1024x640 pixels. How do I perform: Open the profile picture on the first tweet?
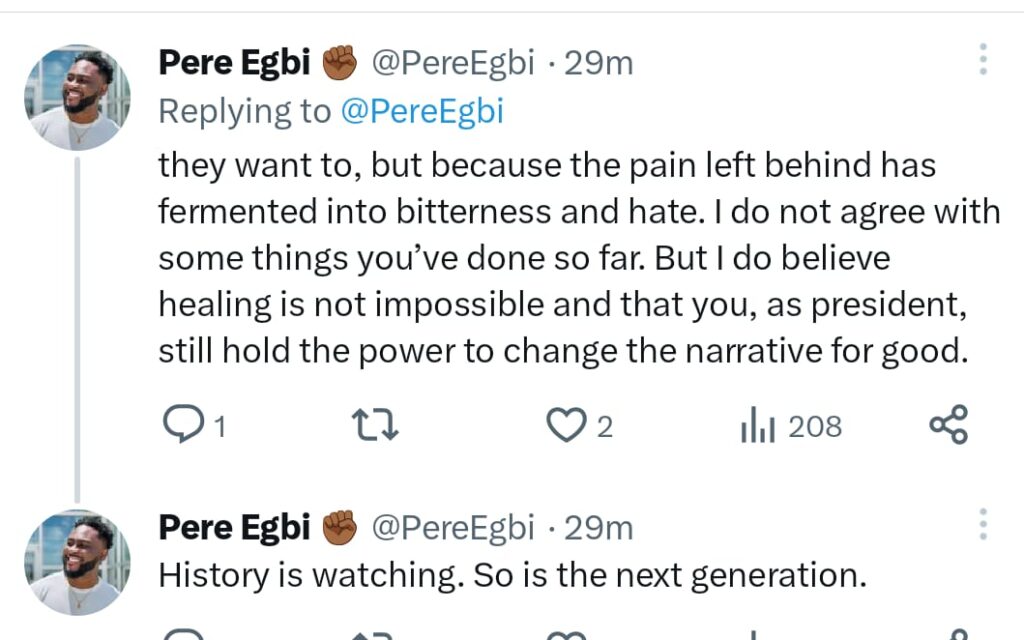coord(77,98)
